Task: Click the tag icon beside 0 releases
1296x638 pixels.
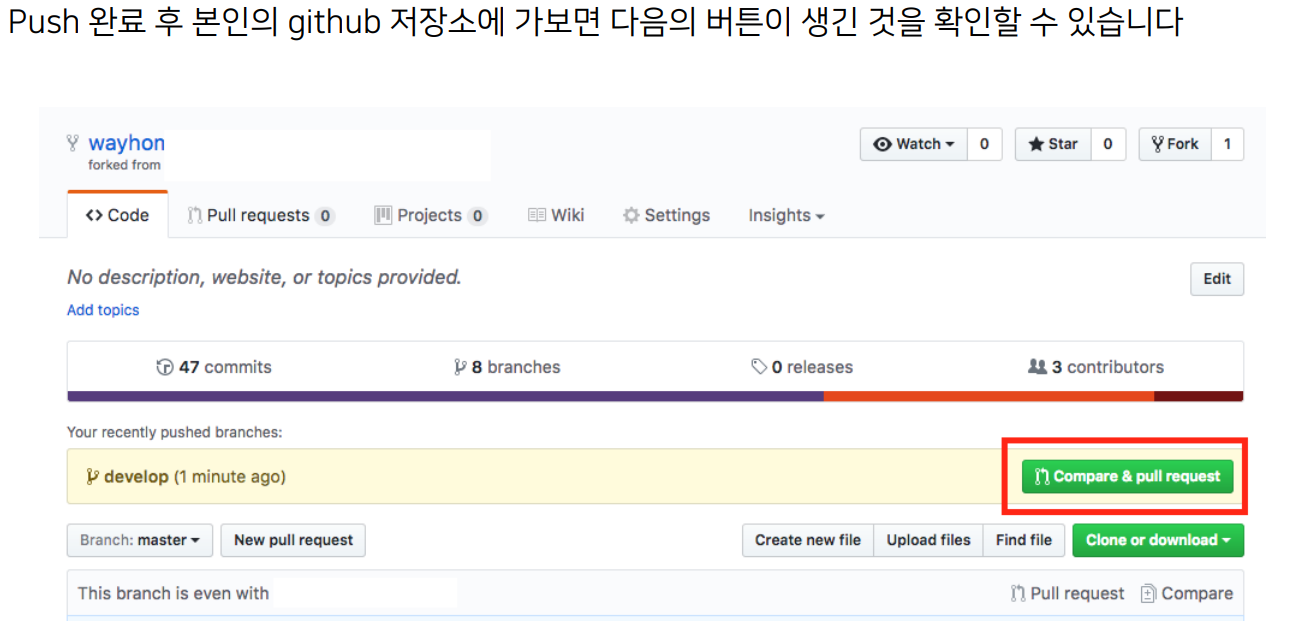Action: coord(759,367)
